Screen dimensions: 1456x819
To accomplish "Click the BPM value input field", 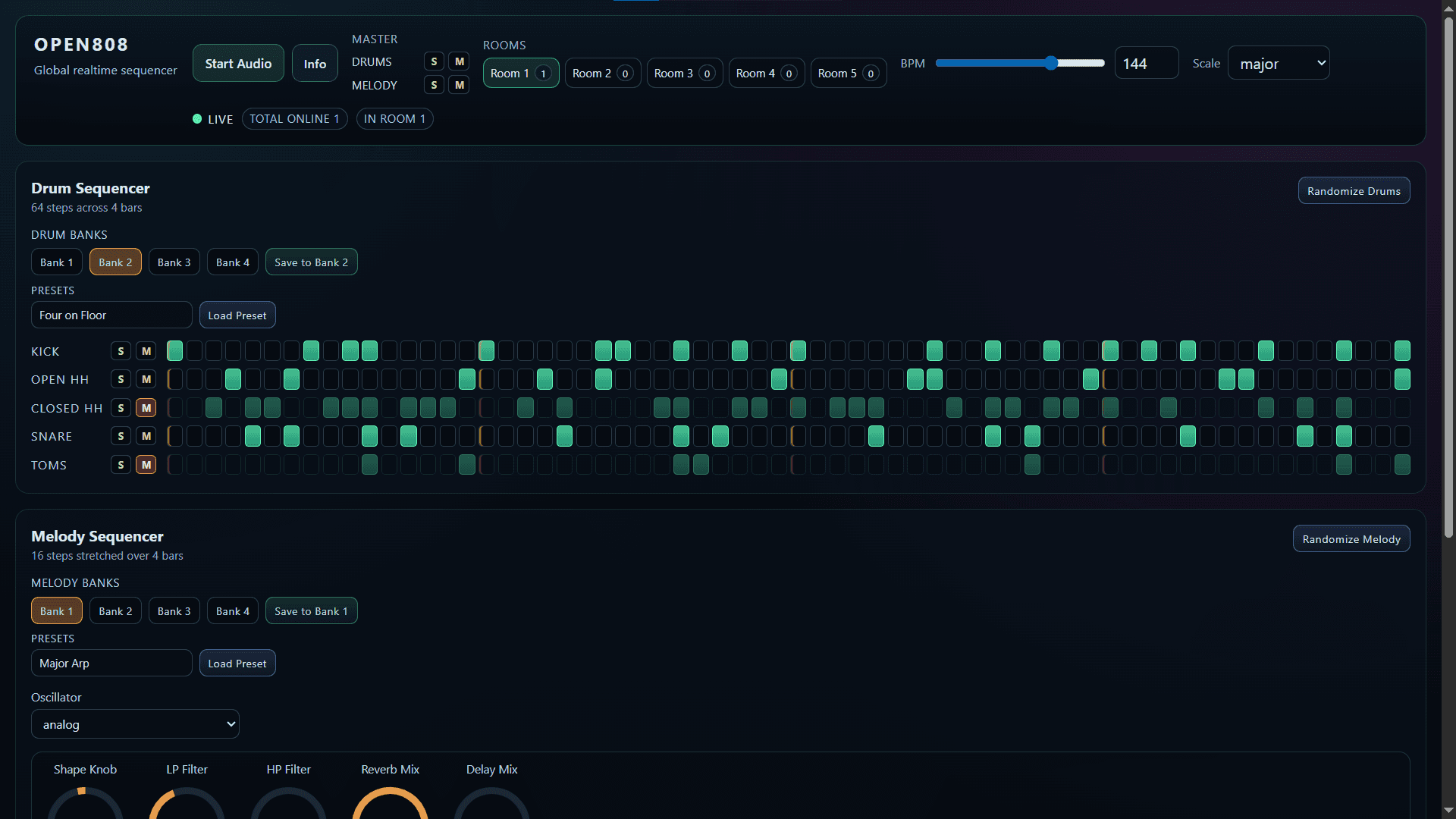I will 1145,63.
